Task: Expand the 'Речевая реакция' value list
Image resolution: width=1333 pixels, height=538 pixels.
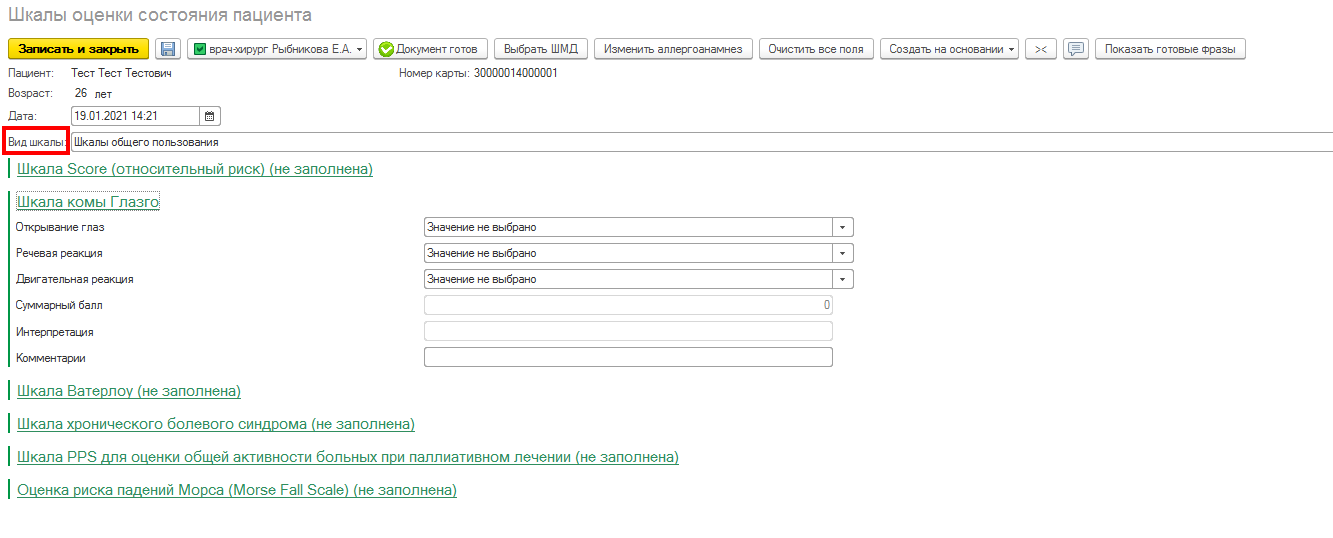Action: 843,253
